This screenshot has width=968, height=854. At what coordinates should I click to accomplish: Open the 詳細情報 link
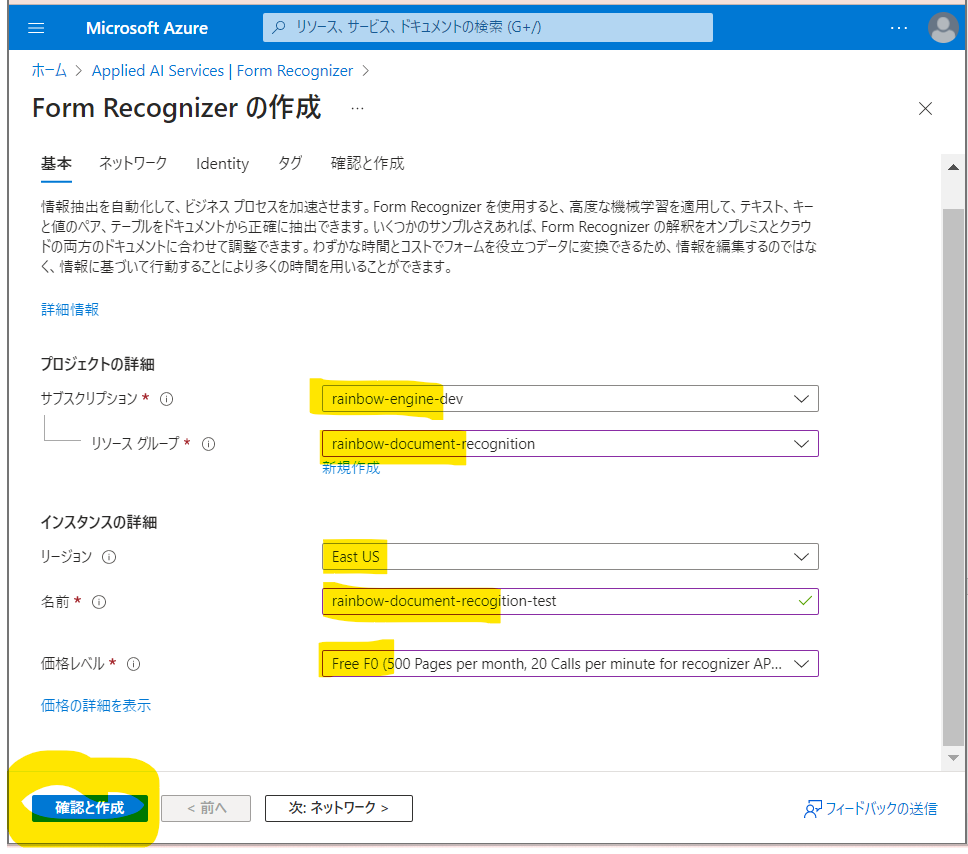click(x=70, y=309)
